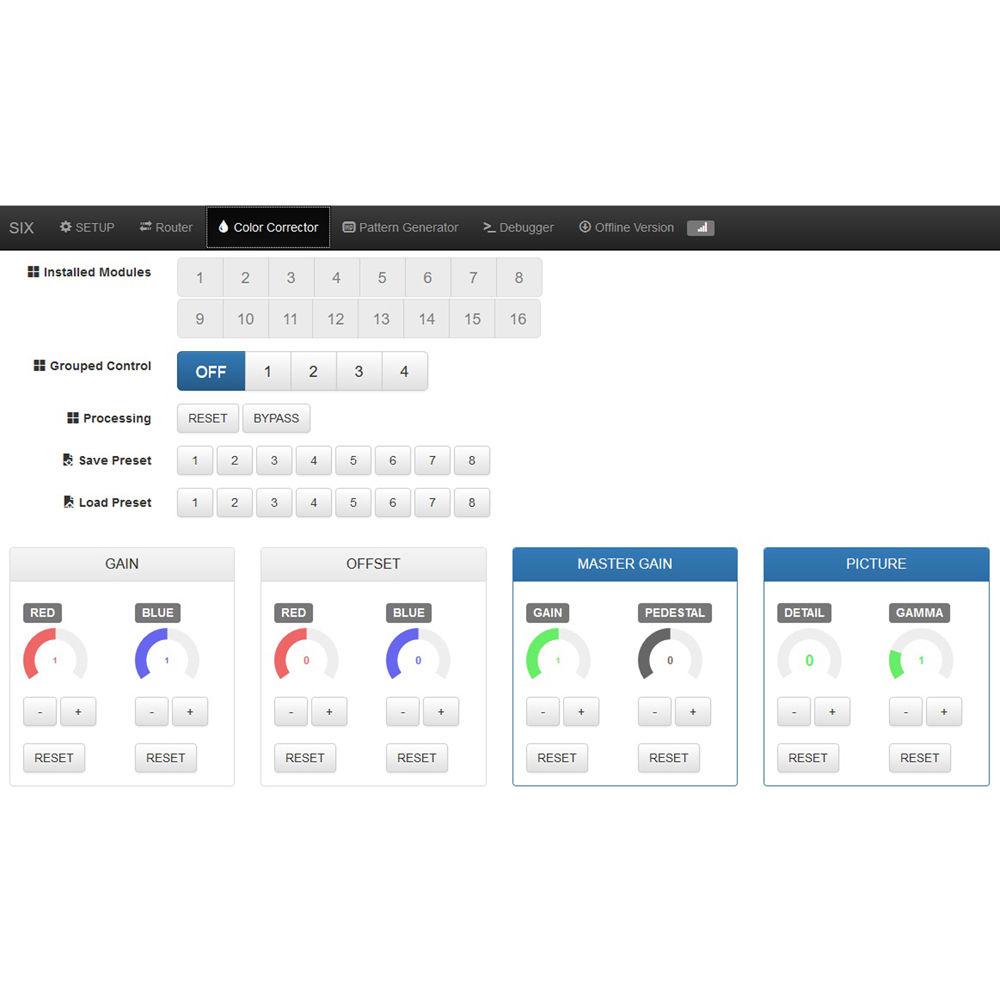Open the SIX home menu item

coord(21,228)
